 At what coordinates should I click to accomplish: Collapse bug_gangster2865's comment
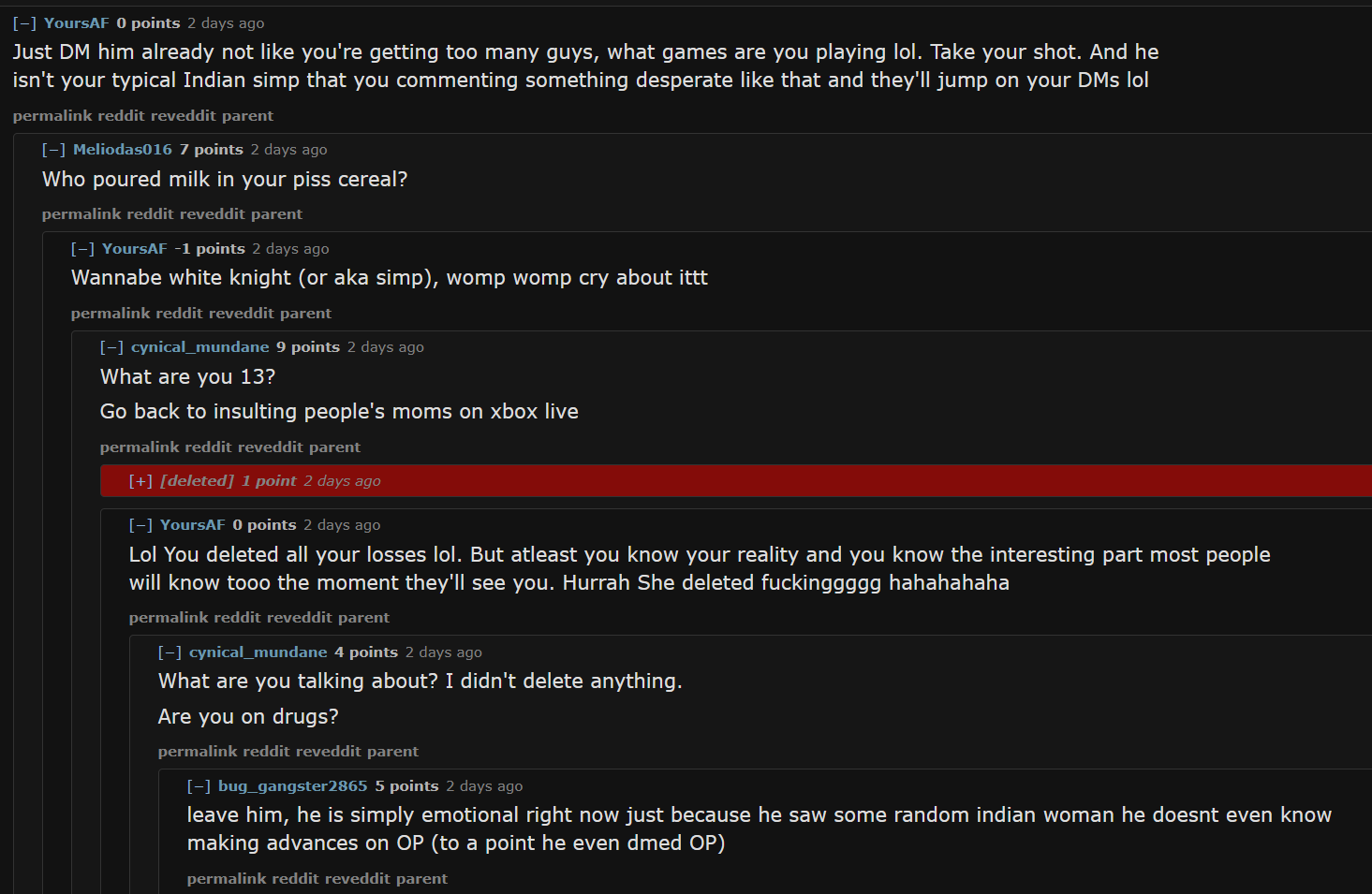click(x=199, y=786)
